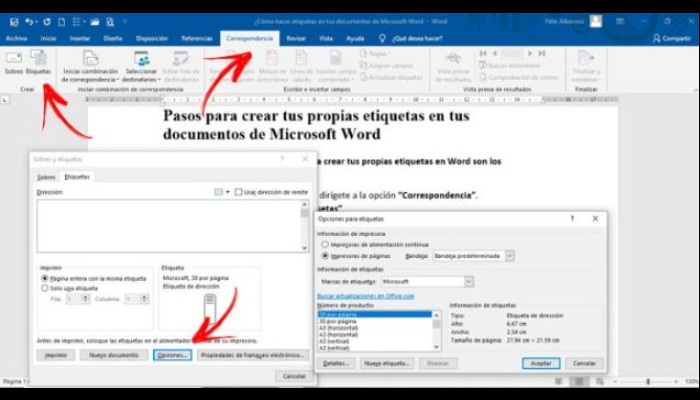Select the Sólo una etiqueta radio button
This screenshot has height=400, width=700.
coord(45,288)
